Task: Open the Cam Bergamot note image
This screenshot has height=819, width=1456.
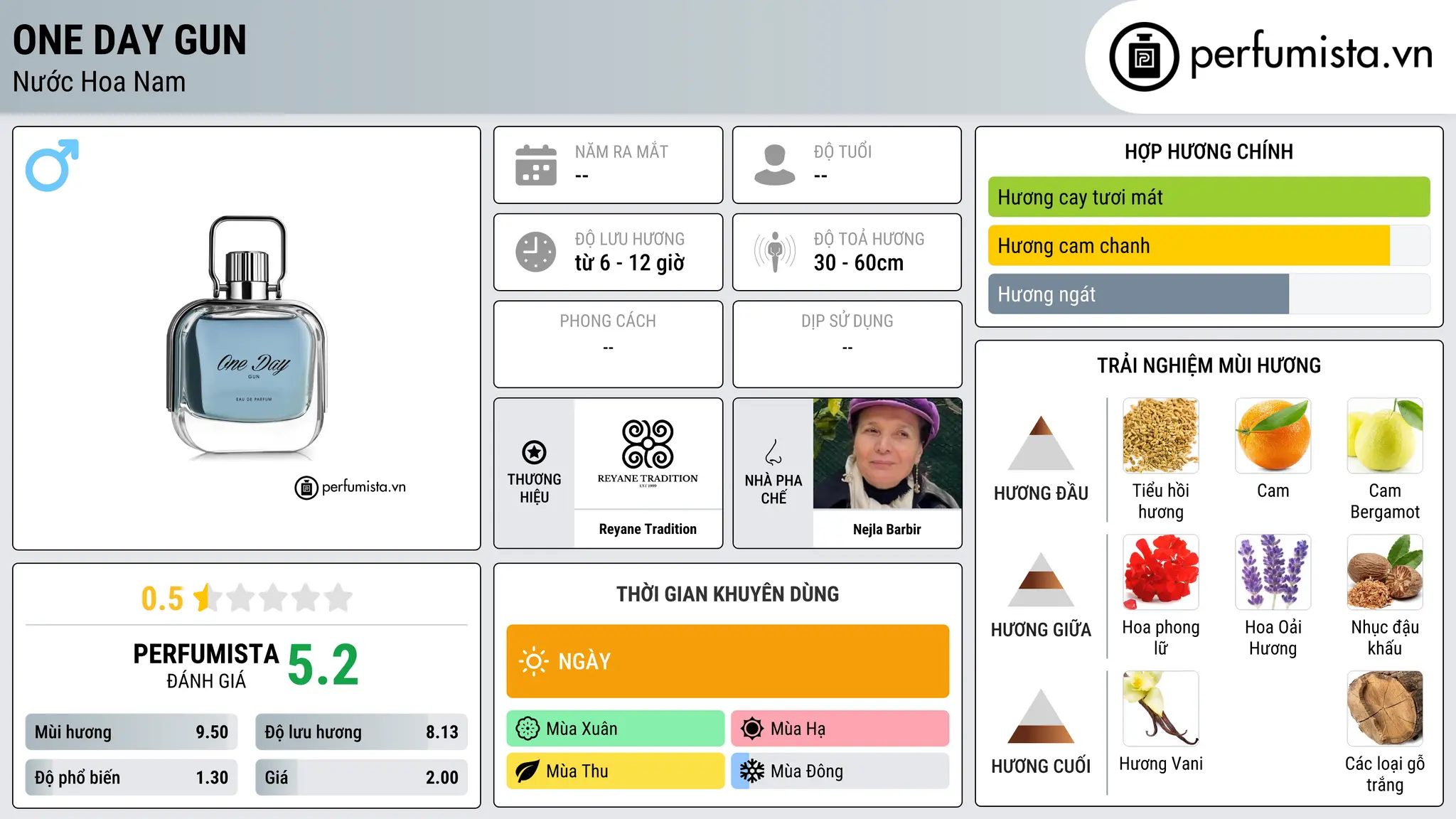Action: point(1385,436)
